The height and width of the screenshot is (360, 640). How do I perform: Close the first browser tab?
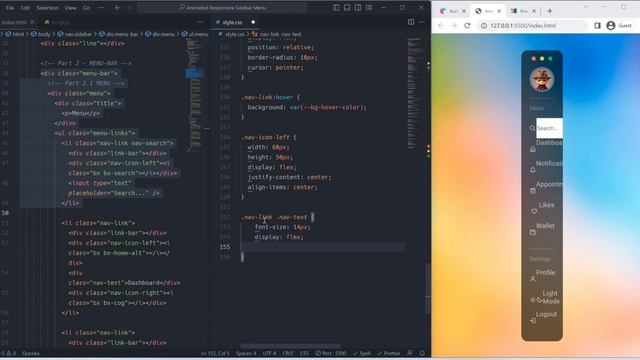[x=464, y=11]
